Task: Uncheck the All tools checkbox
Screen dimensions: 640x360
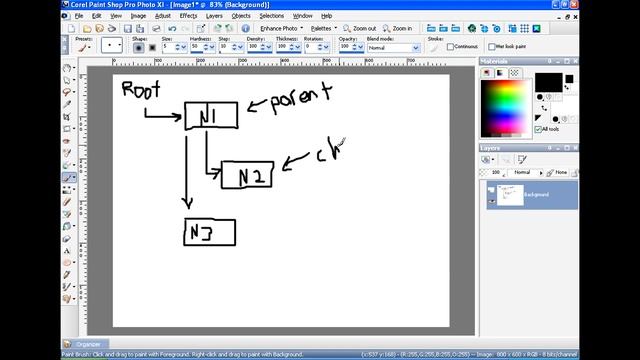Action: [538, 129]
